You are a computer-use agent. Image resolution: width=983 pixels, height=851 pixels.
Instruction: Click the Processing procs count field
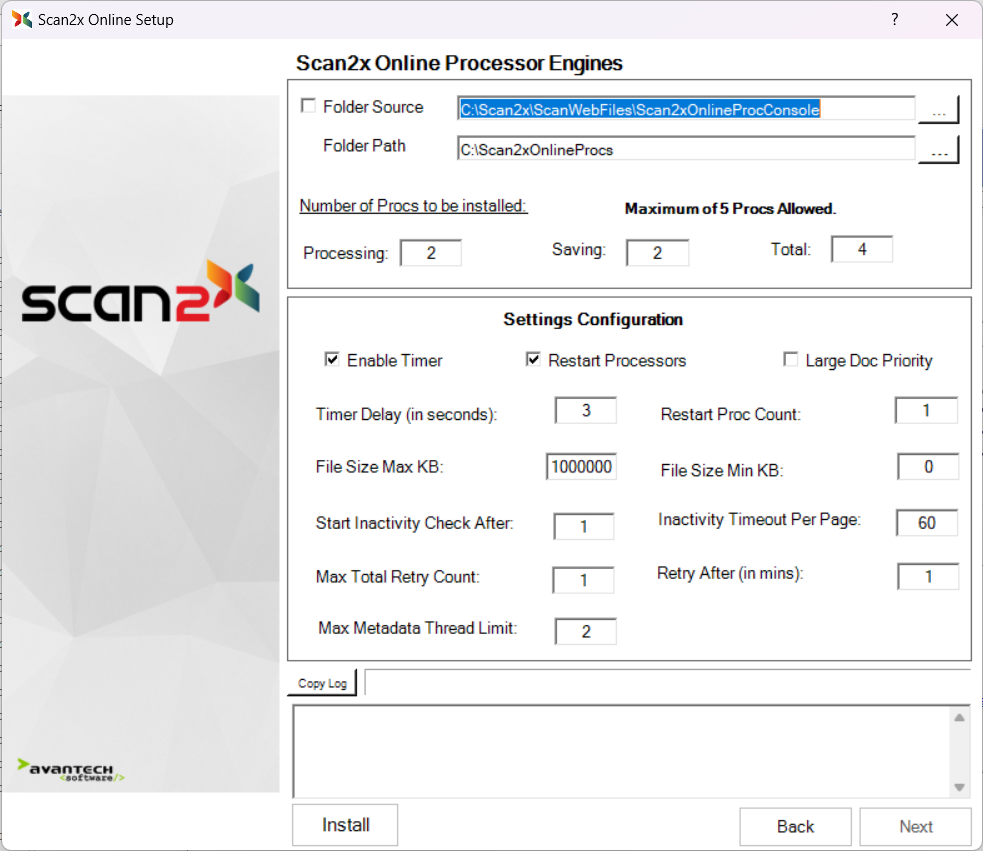pyautogui.click(x=431, y=253)
